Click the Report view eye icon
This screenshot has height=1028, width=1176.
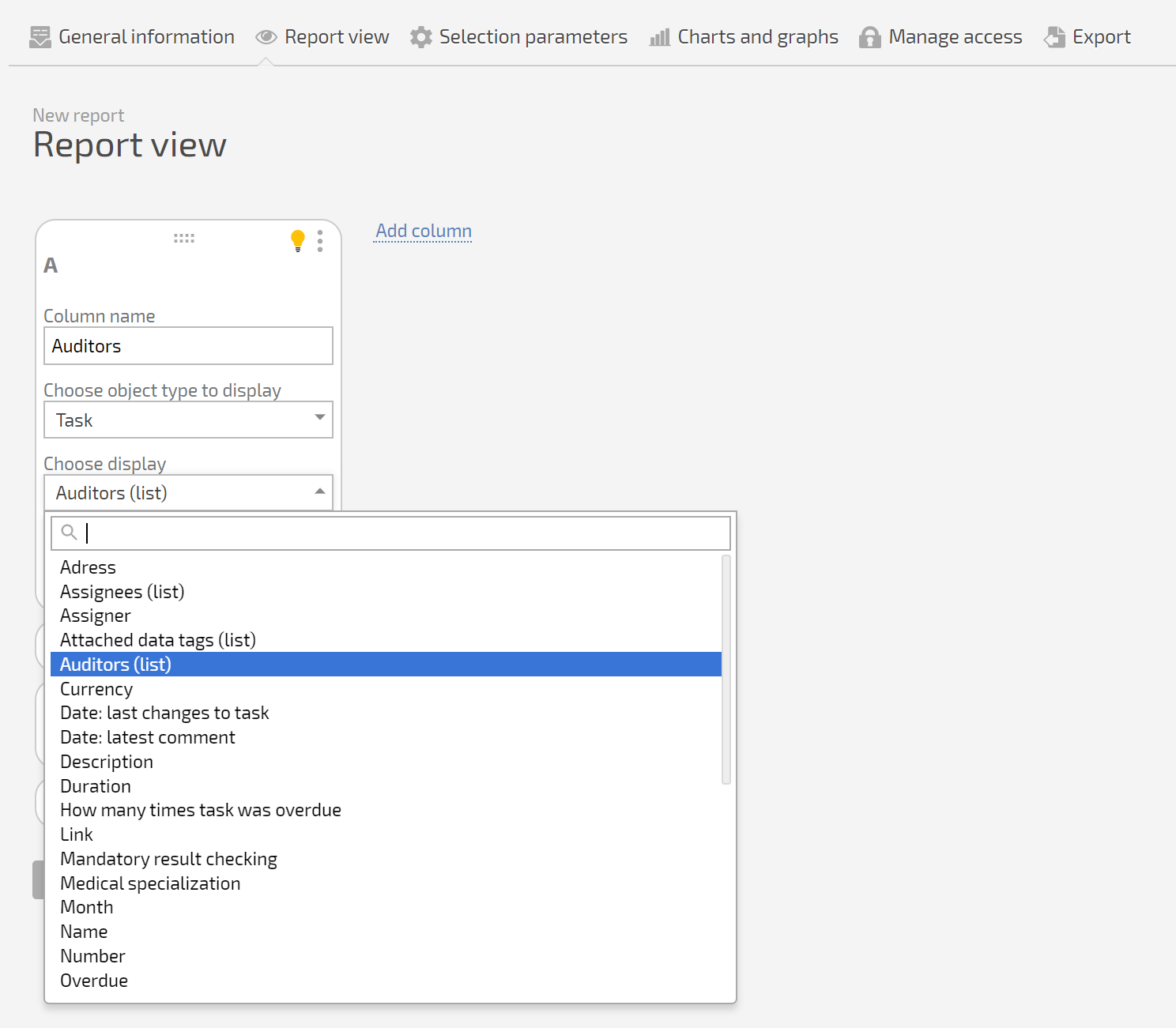point(266,37)
